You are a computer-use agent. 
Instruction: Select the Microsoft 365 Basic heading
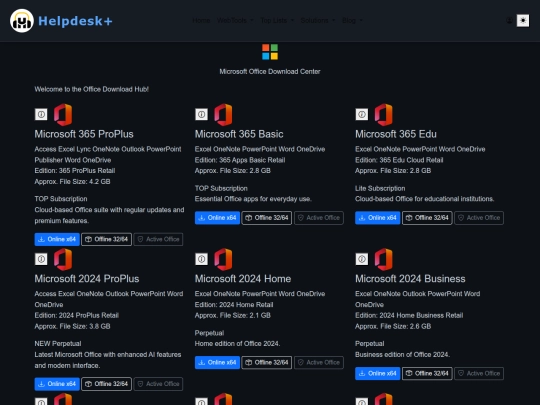tap(239, 134)
